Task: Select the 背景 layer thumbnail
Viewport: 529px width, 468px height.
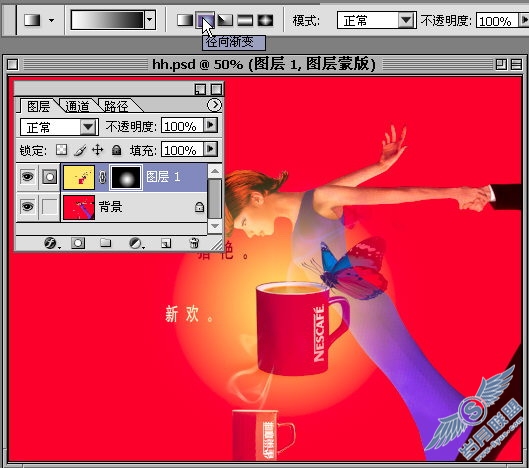Action: [79, 207]
